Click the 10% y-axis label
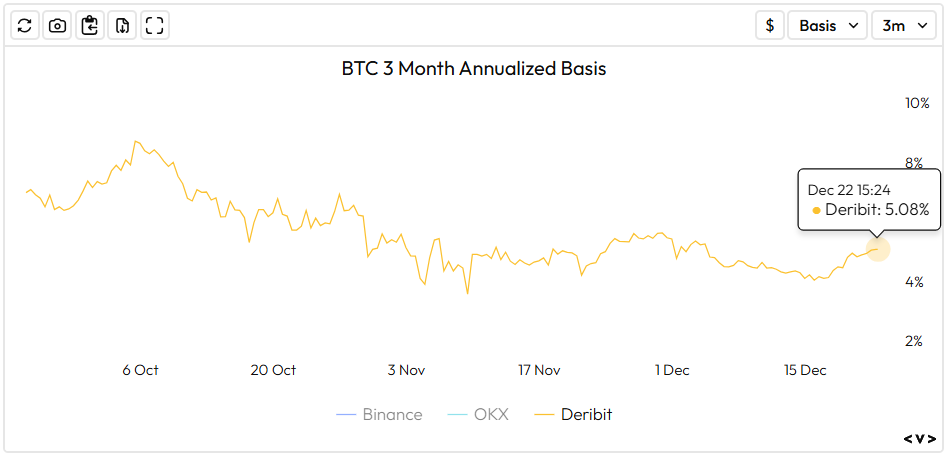The width and height of the screenshot is (952, 456). point(917,103)
